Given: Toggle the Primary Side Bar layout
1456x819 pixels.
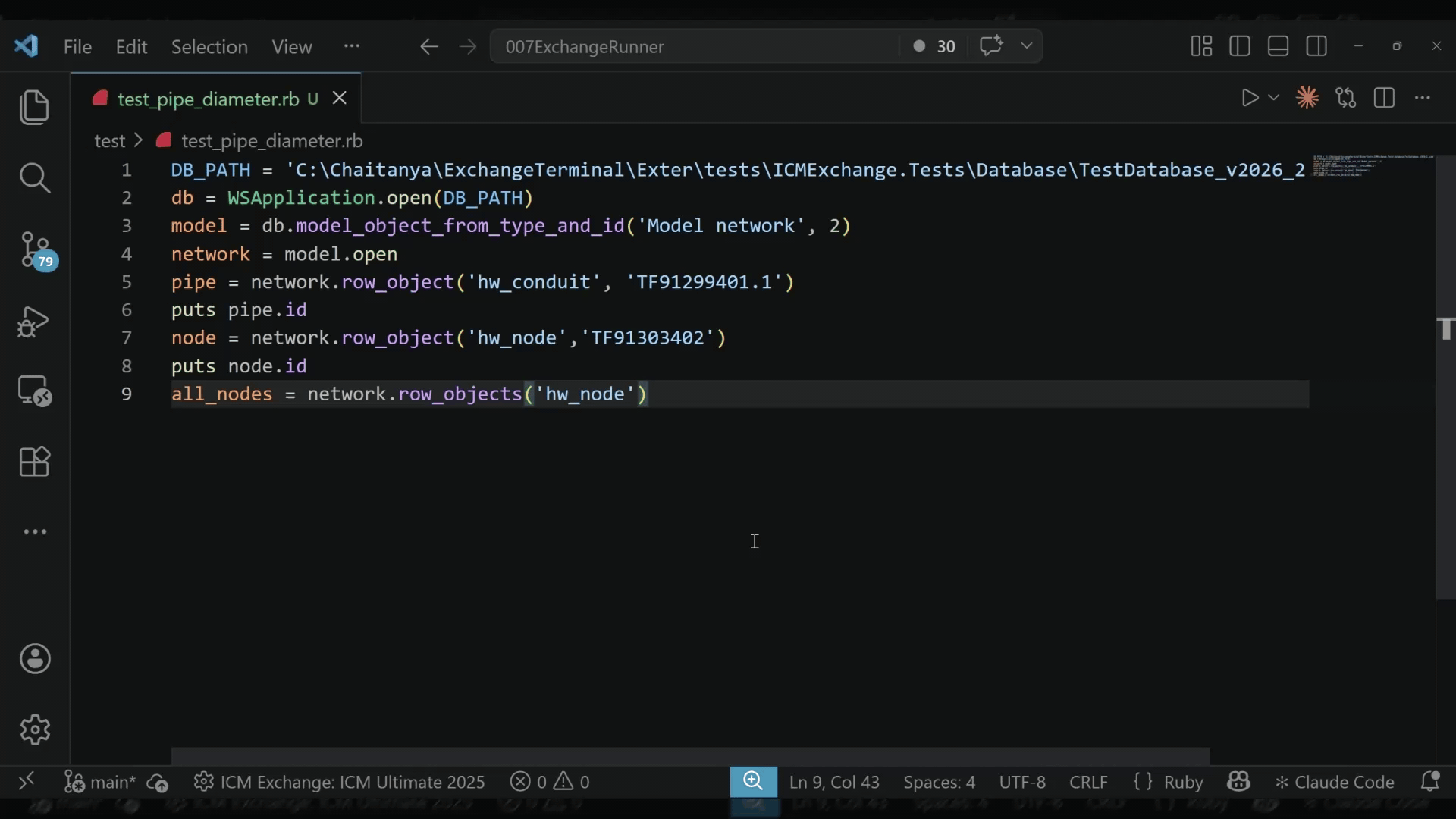Looking at the screenshot, I should 1240,46.
